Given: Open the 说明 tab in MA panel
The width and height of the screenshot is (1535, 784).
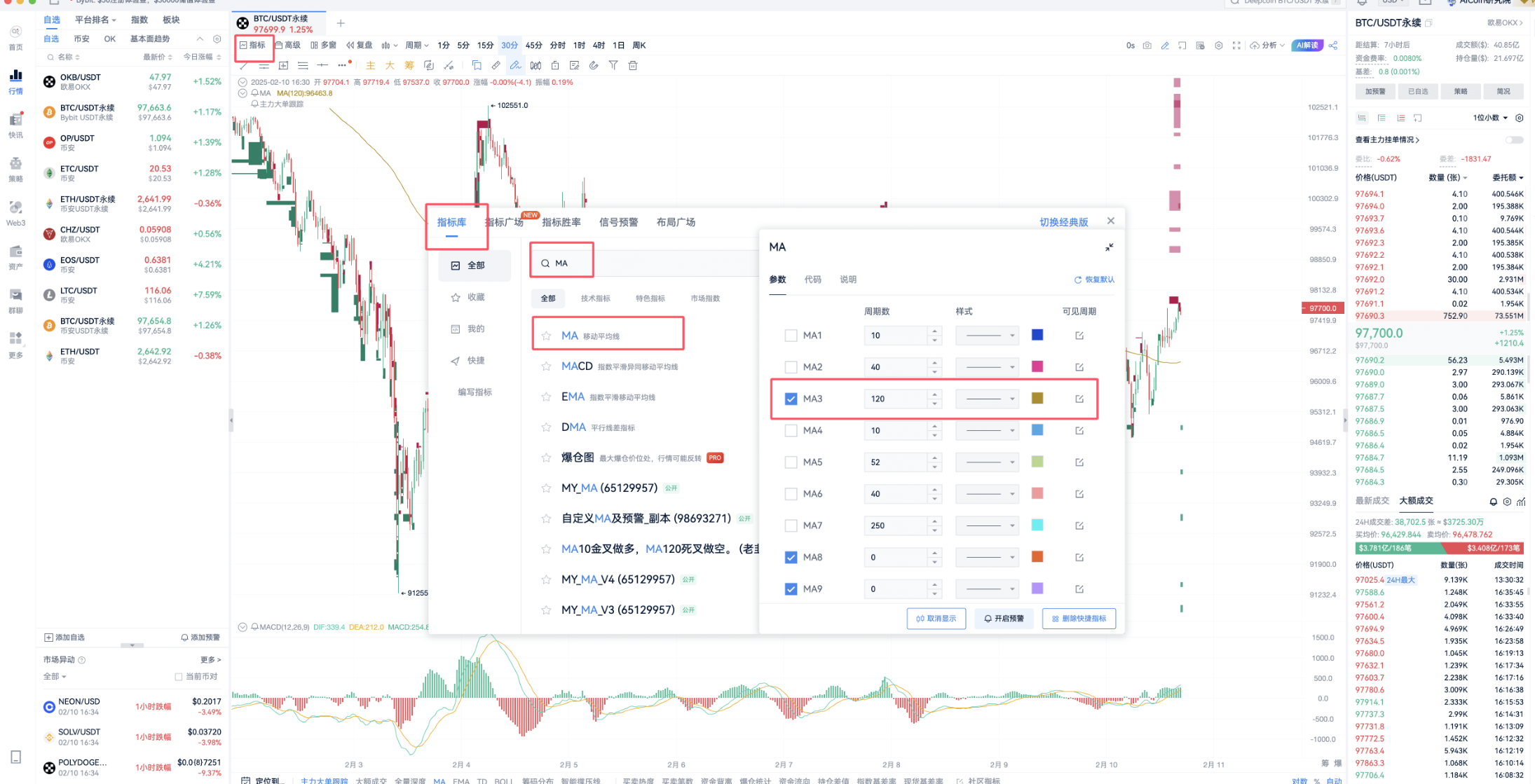Looking at the screenshot, I should click(848, 280).
